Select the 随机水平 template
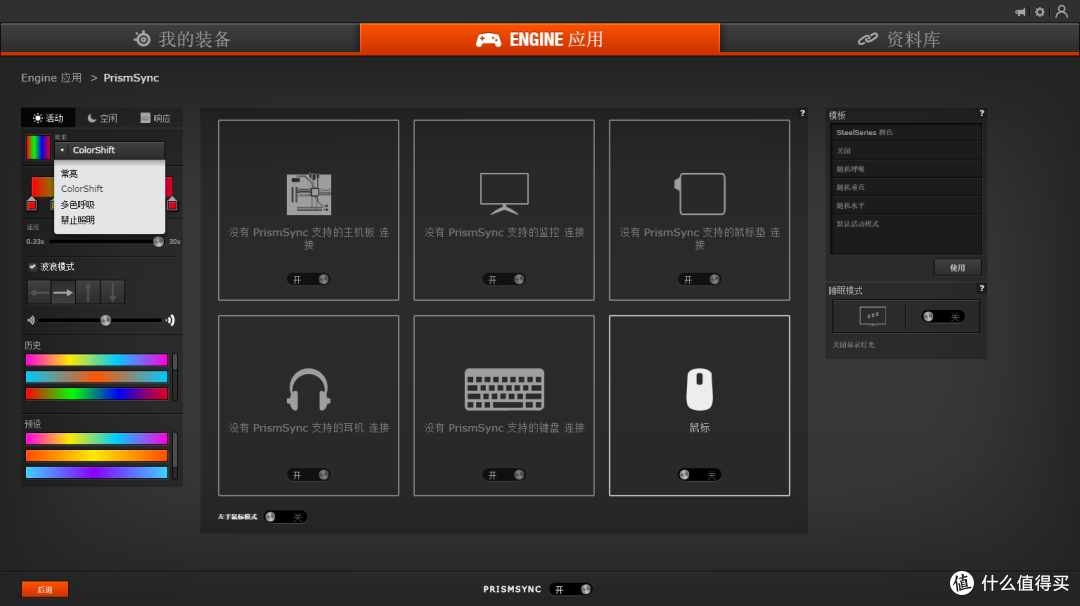This screenshot has width=1080, height=606. point(906,205)
